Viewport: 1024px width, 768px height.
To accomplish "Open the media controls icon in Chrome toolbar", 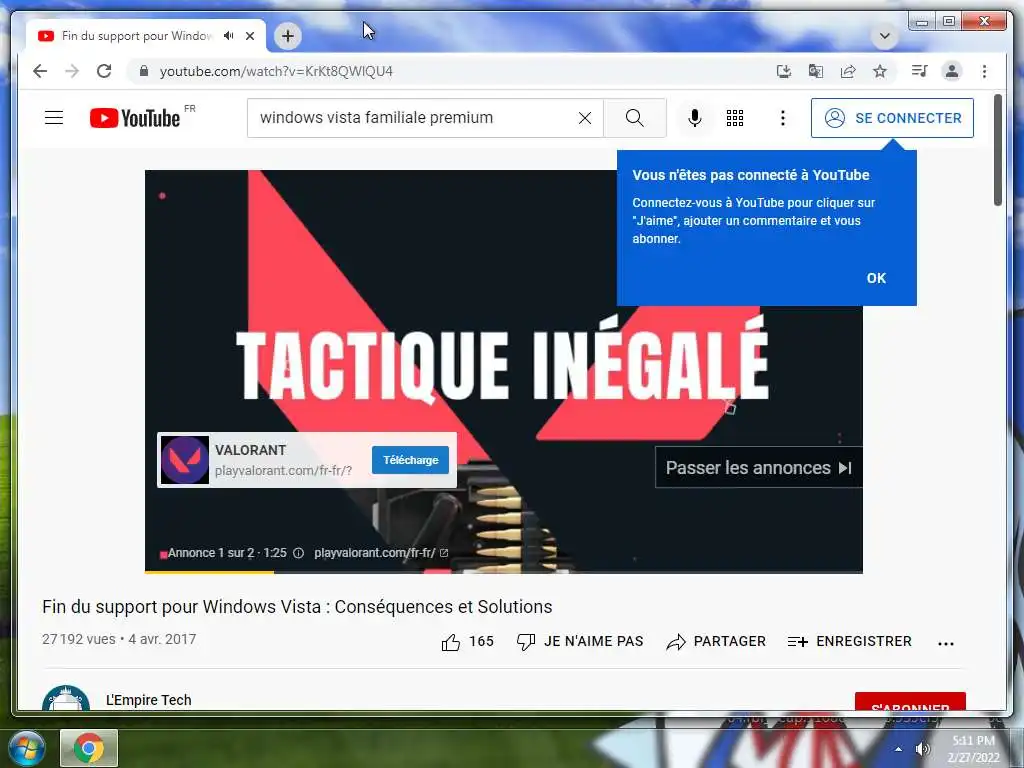I will [920, 71].
